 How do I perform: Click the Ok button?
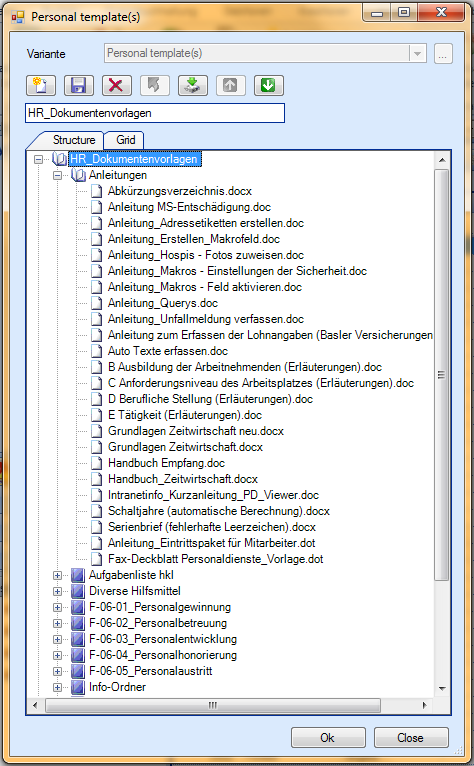(x=328, y=738)
